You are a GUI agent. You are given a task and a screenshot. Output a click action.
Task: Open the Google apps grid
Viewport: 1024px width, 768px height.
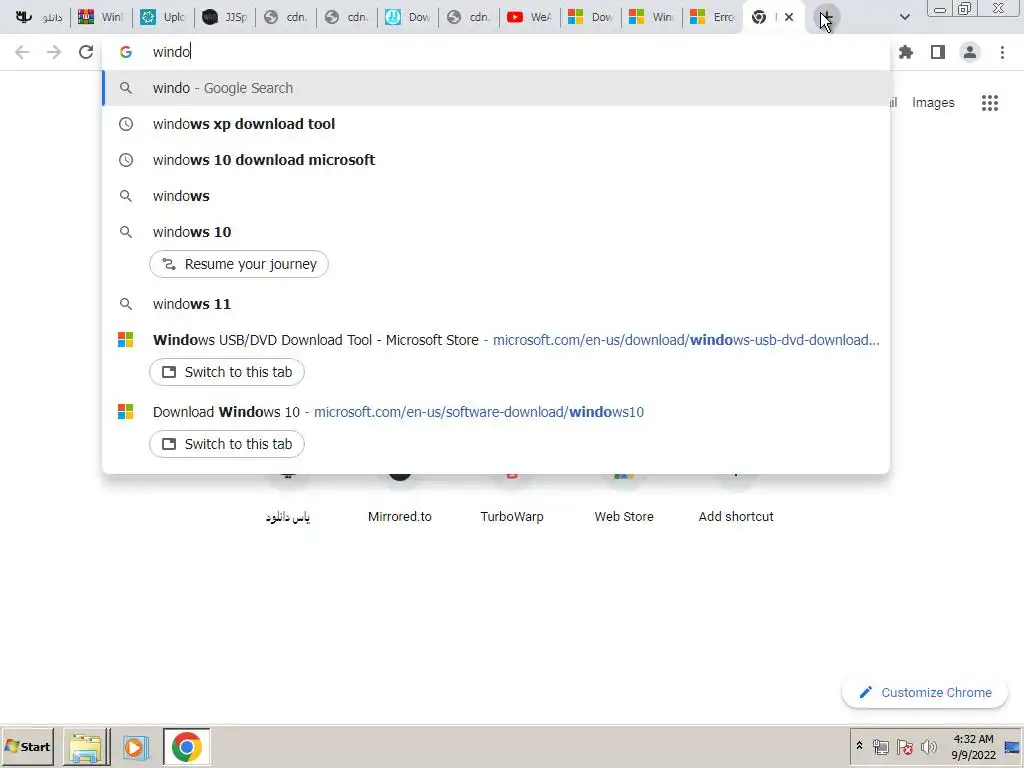pyautogui.click(x=990, y=103)
